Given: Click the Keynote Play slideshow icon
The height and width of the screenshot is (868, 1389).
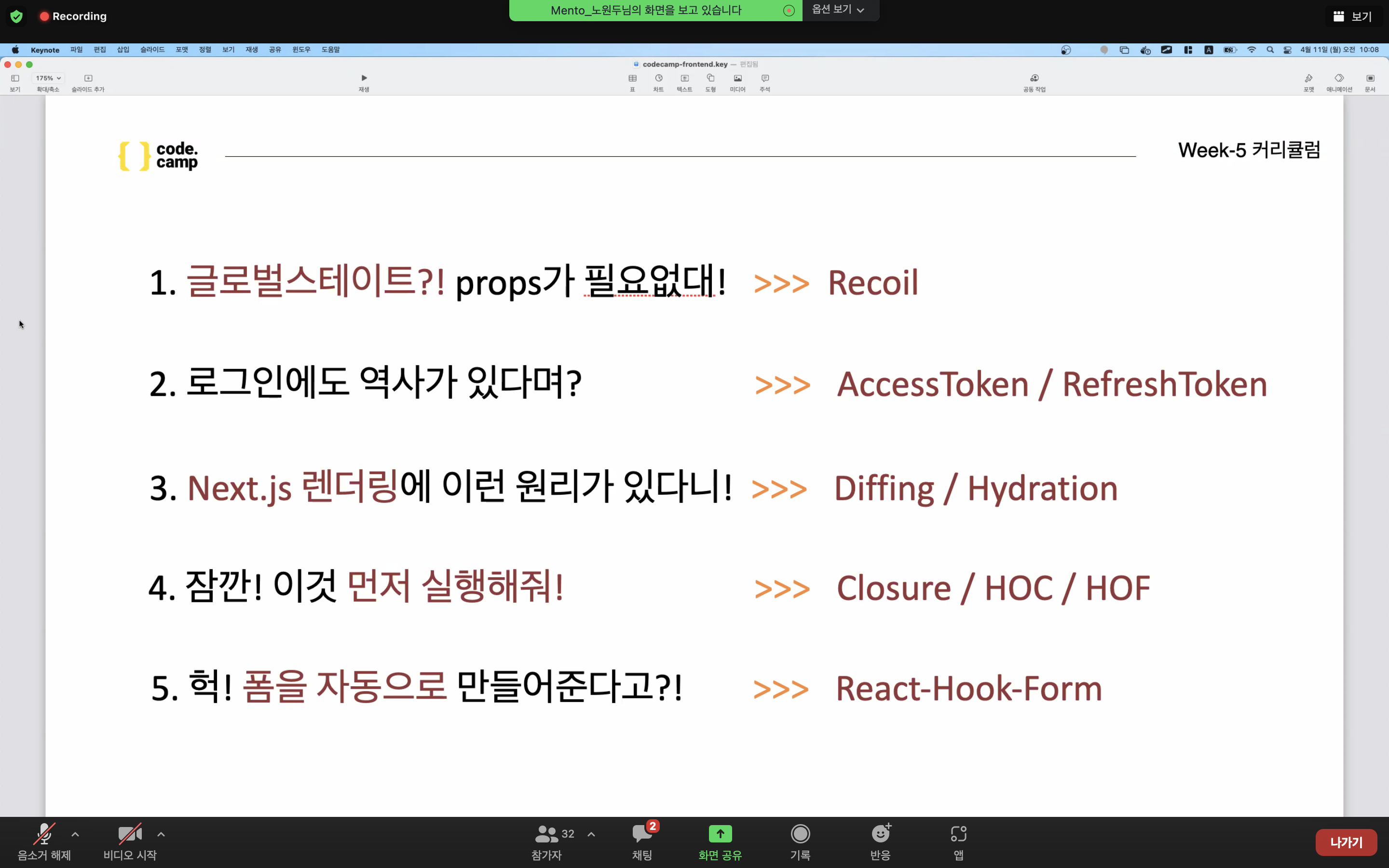Looking at the screenshot, I should 364,79.
